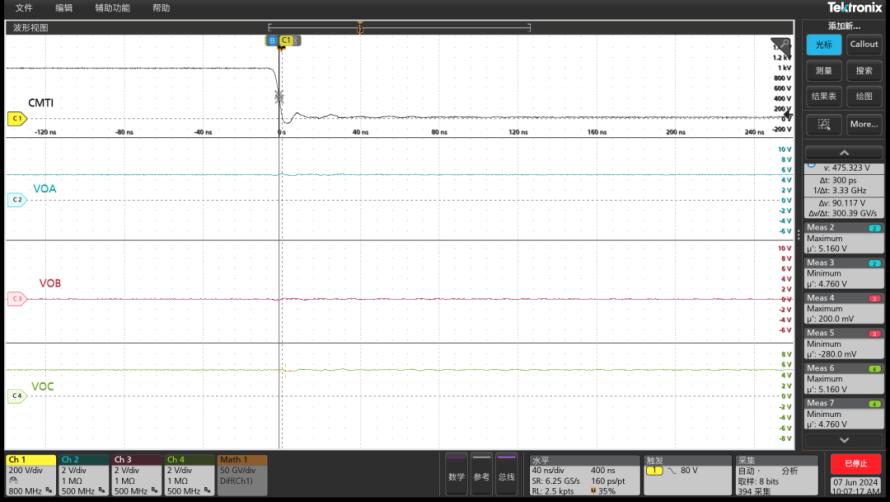Open the 触发 (Trigger) settings badge
The image size is (890, 502).
[x=688, y=475]
